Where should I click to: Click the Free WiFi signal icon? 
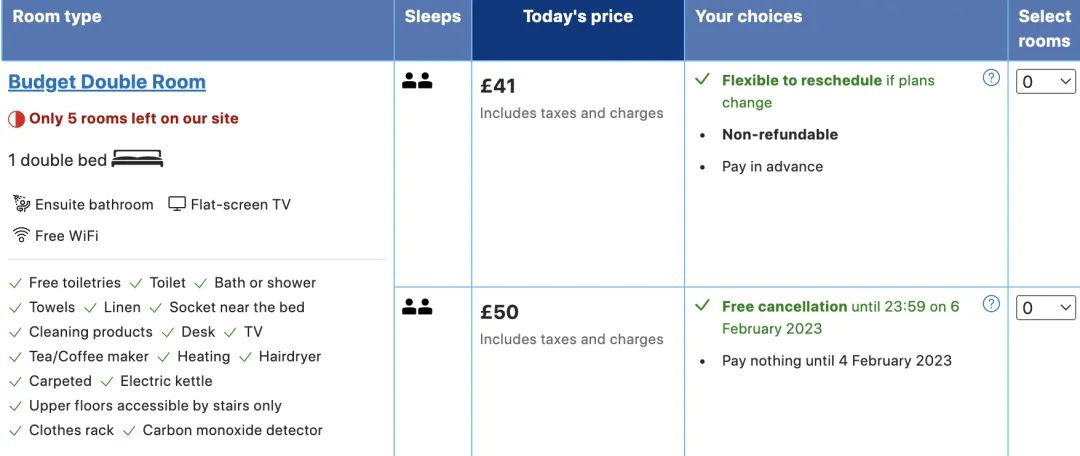click(x=21, y=235)
